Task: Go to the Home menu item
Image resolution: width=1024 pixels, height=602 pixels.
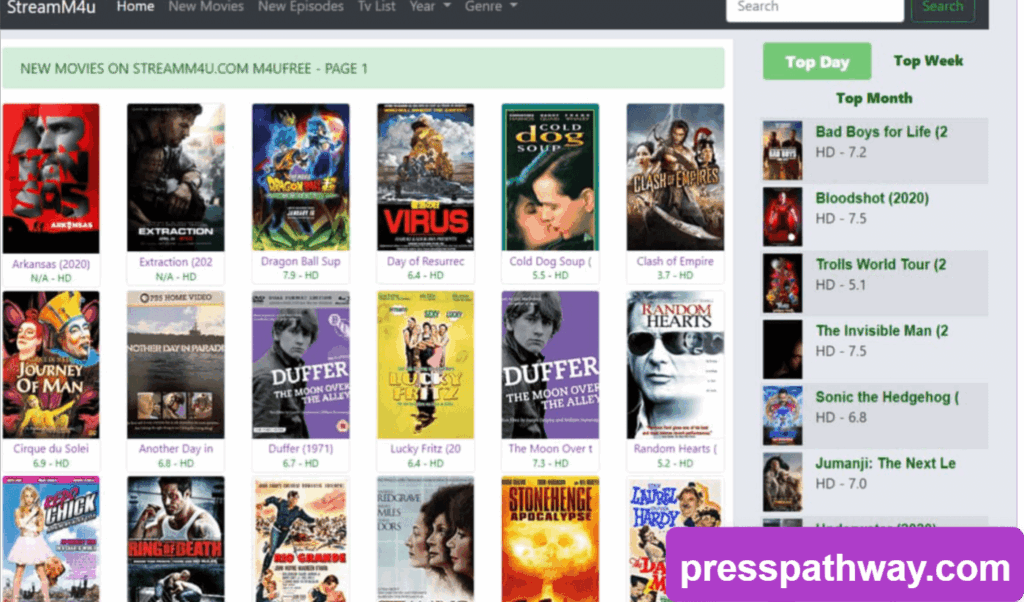Action: [135, 7]
